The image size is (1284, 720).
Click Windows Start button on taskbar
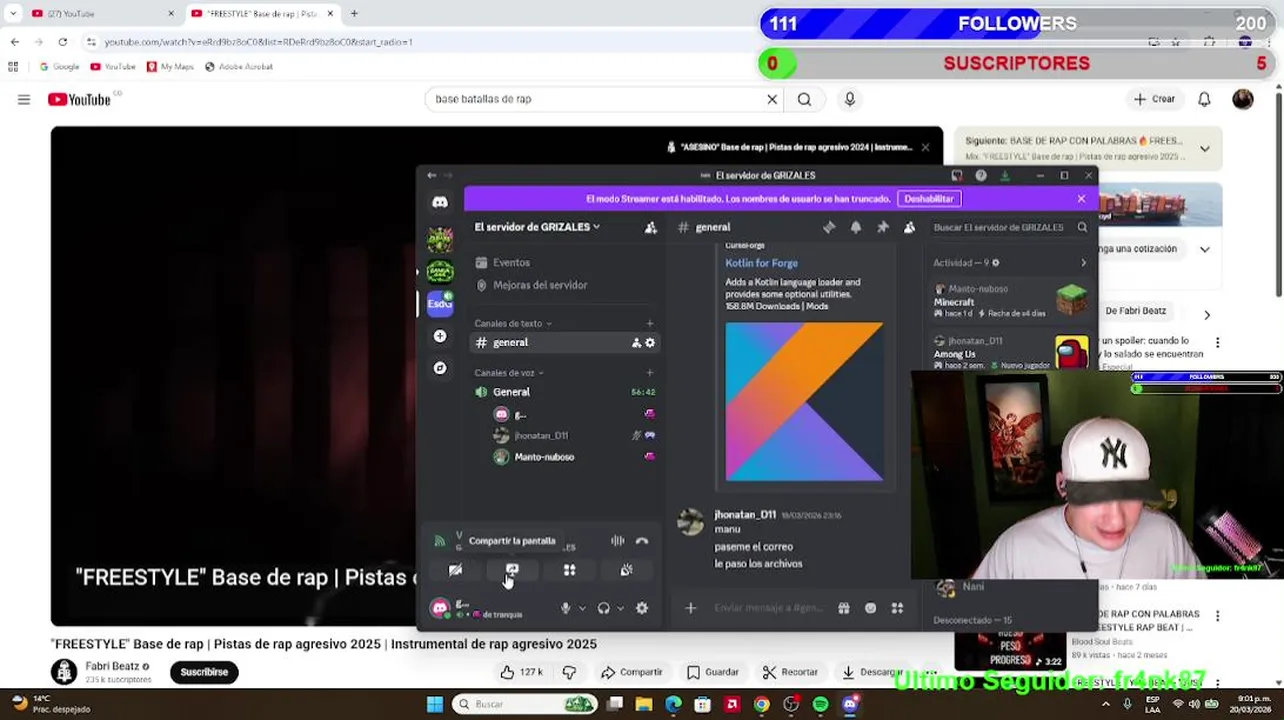click(435, 704)
